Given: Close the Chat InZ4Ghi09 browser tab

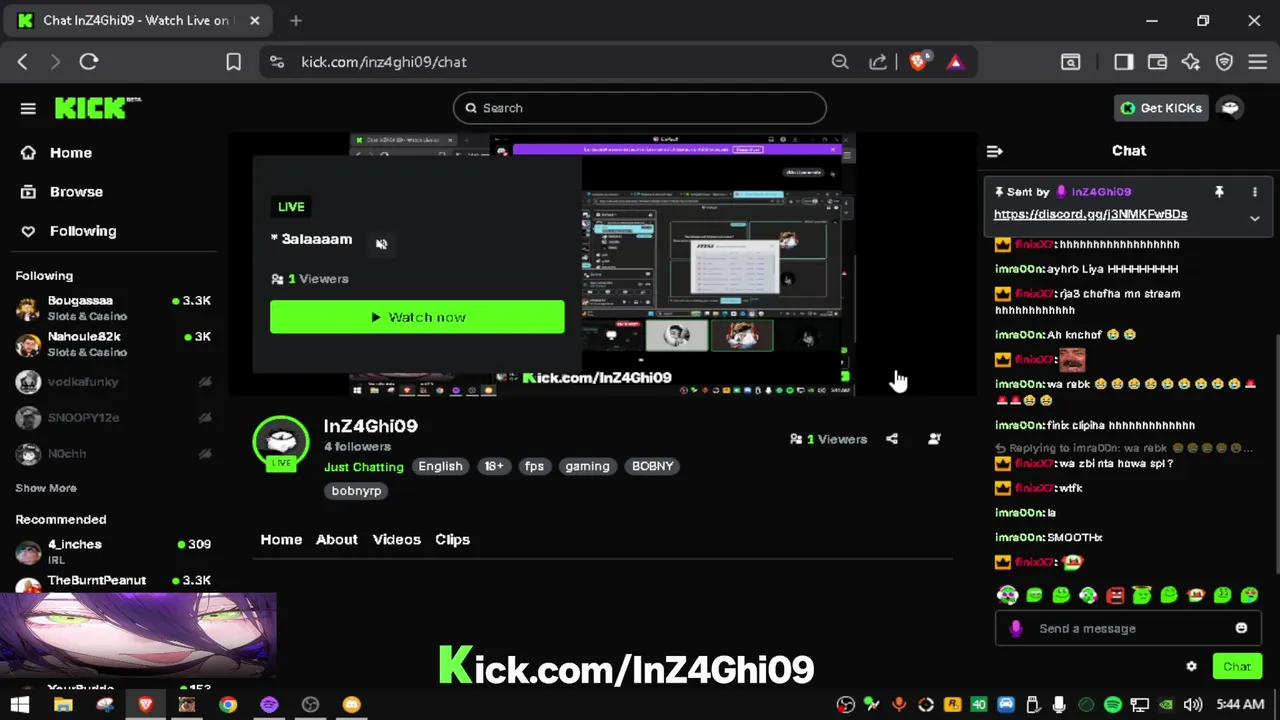Looking at the screenshot, I should [x=255, y=20].
